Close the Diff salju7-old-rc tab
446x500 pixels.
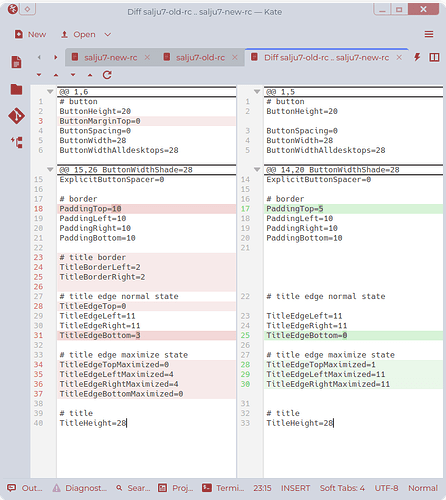pos(399,57)
